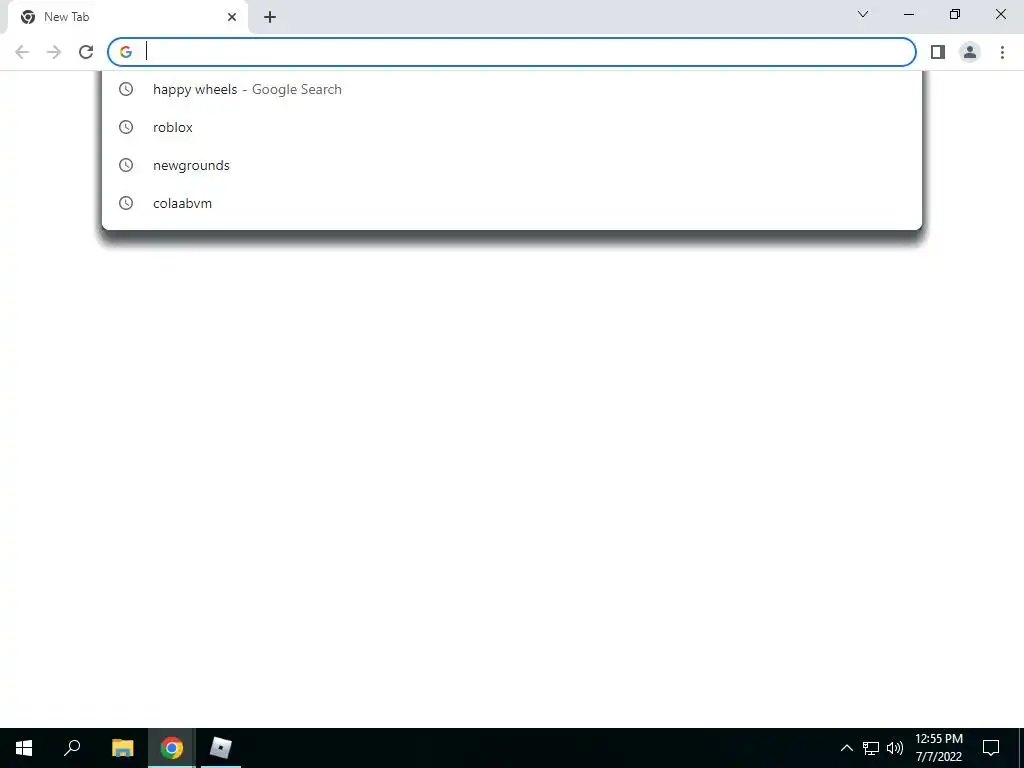Image resolution: width=1024 pixels, height=768 pixels.
Task: Open the tab search chevron
Action: (x=863, y=14)
